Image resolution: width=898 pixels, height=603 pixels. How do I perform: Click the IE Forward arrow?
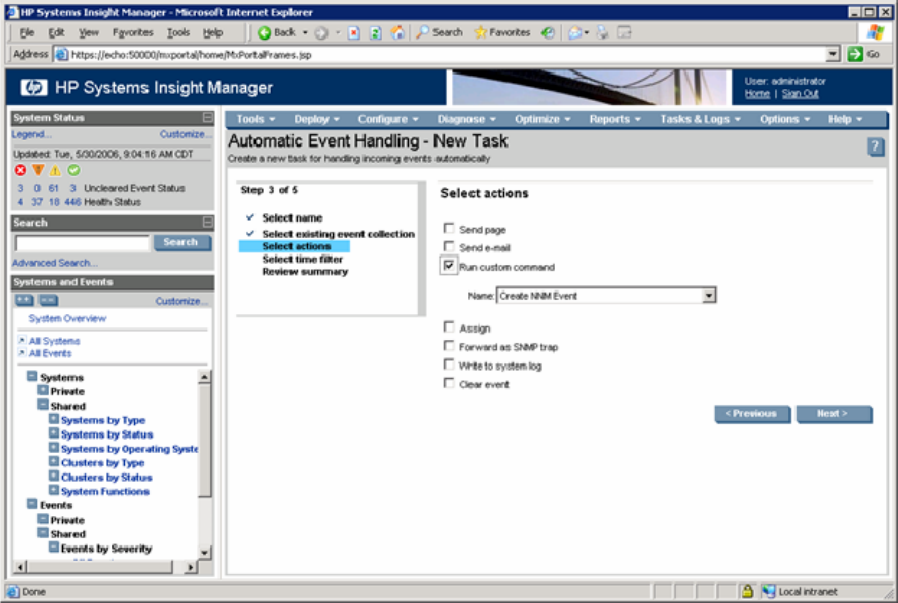(x=322, y=33)
